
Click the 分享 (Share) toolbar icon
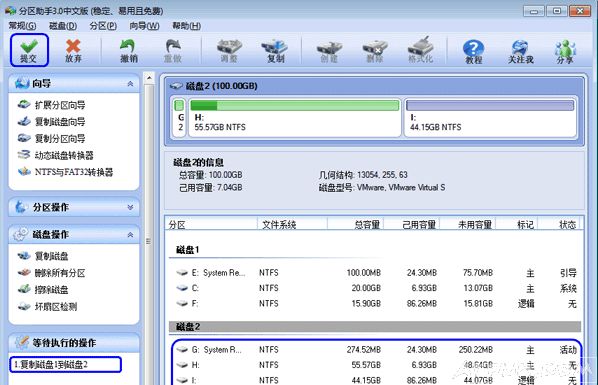(x=565, y=52)
